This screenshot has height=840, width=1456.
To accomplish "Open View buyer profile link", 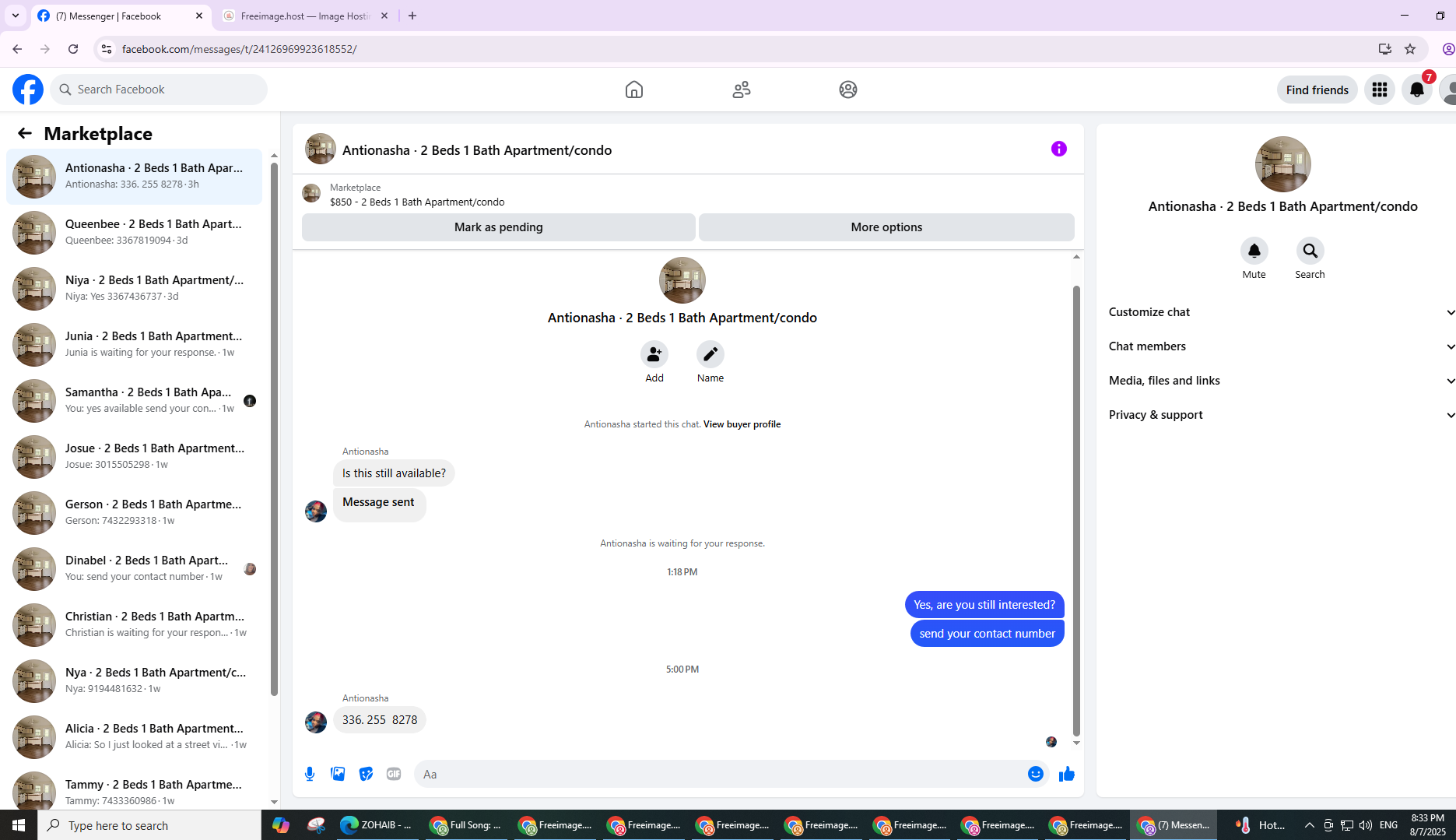I will [742, 424].
